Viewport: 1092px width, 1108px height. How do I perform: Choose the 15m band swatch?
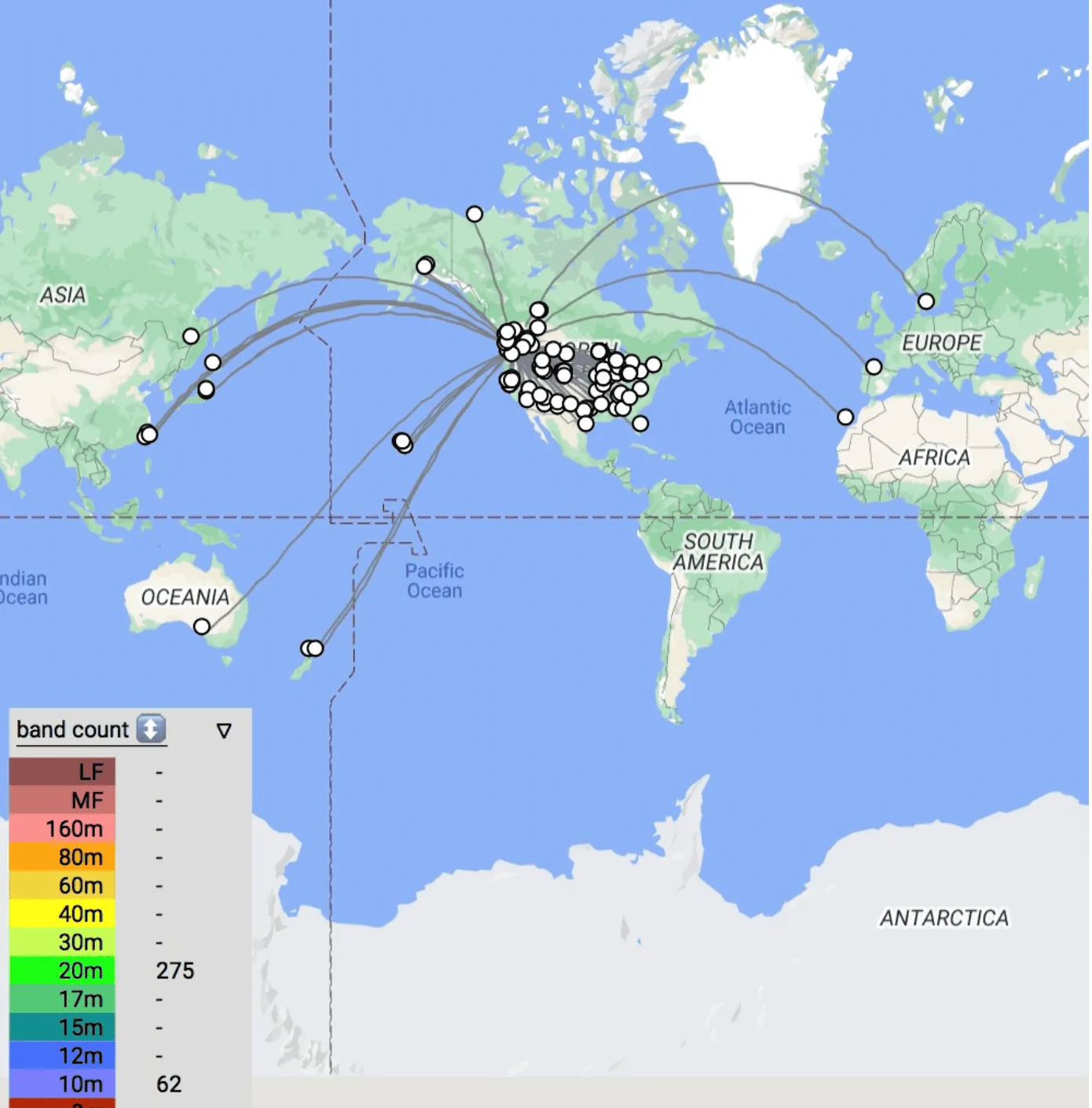[x=62, y=1027]
